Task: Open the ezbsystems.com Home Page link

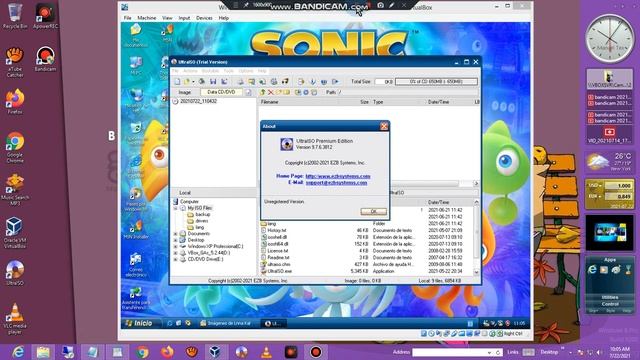Action: [338, 176]
